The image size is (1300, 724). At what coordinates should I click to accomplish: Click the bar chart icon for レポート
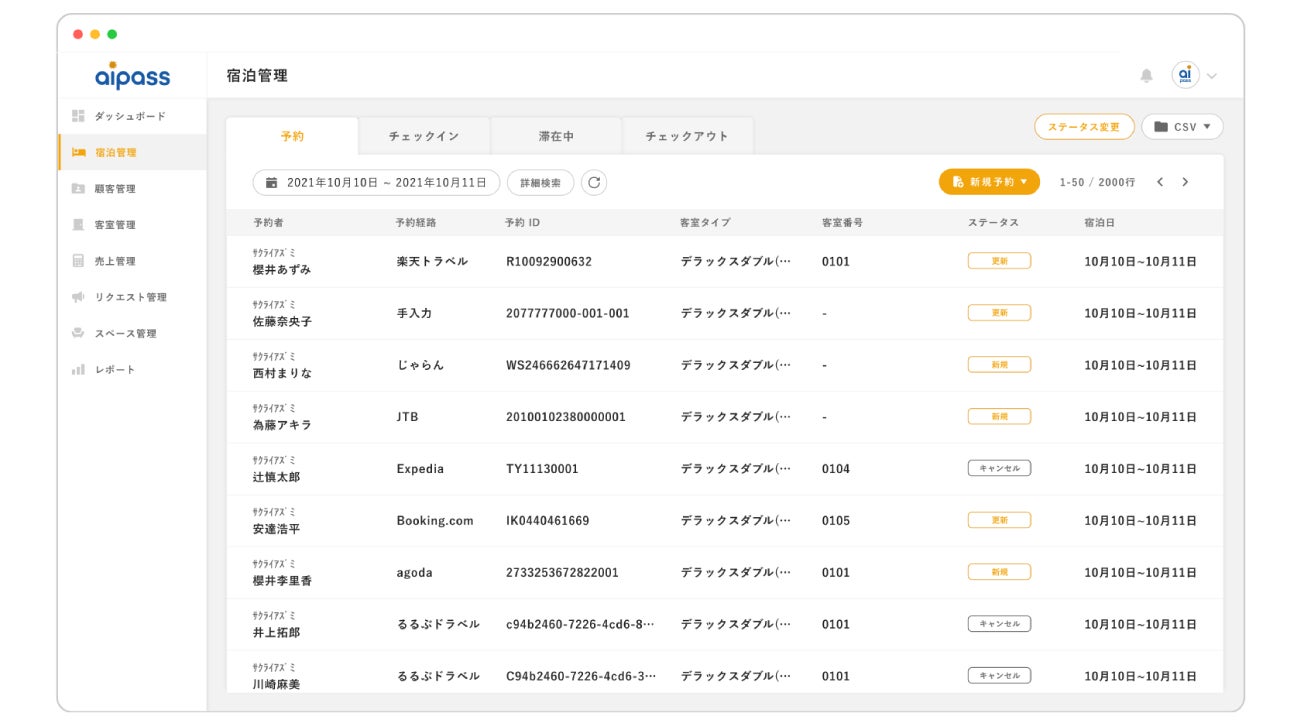pyautogui.click(x=78, y=370)
